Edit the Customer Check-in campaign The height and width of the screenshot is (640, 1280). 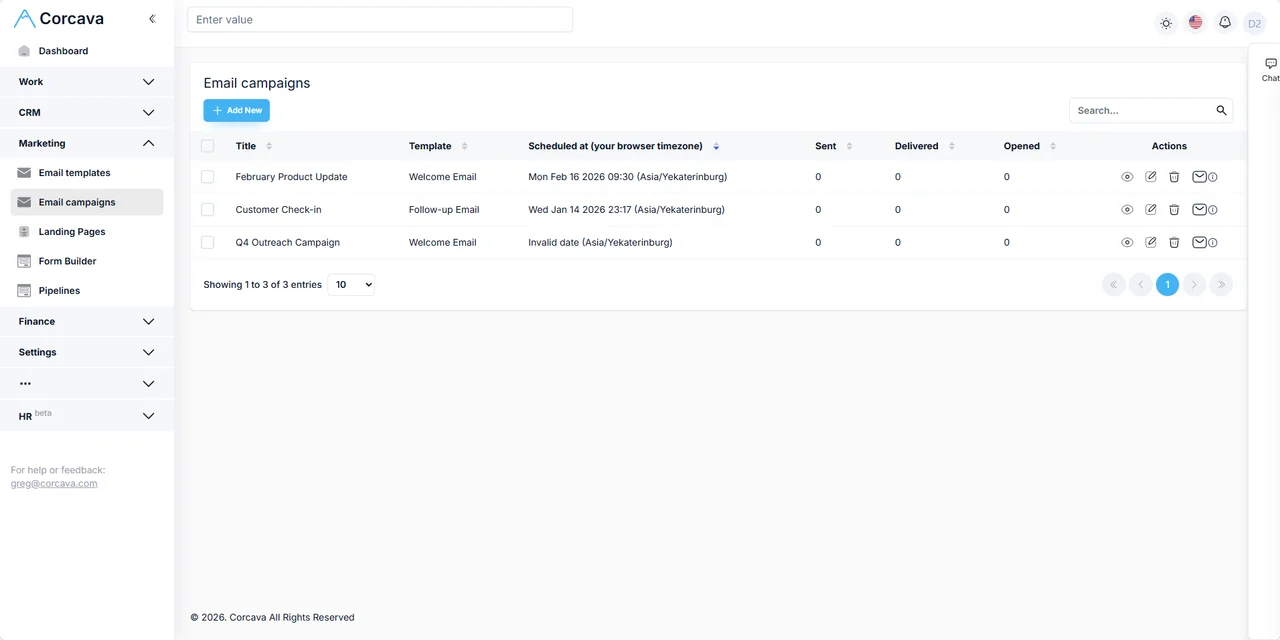point(1151,210)
